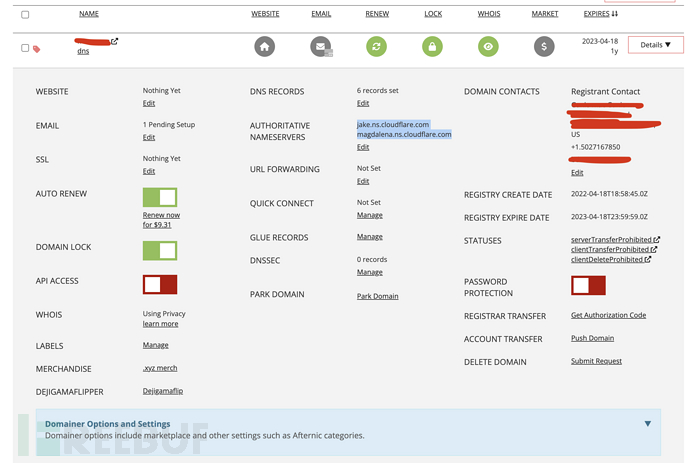Open external icon next to clientTransferProhibited
This screenshot has height=463, width=690.
654,249
